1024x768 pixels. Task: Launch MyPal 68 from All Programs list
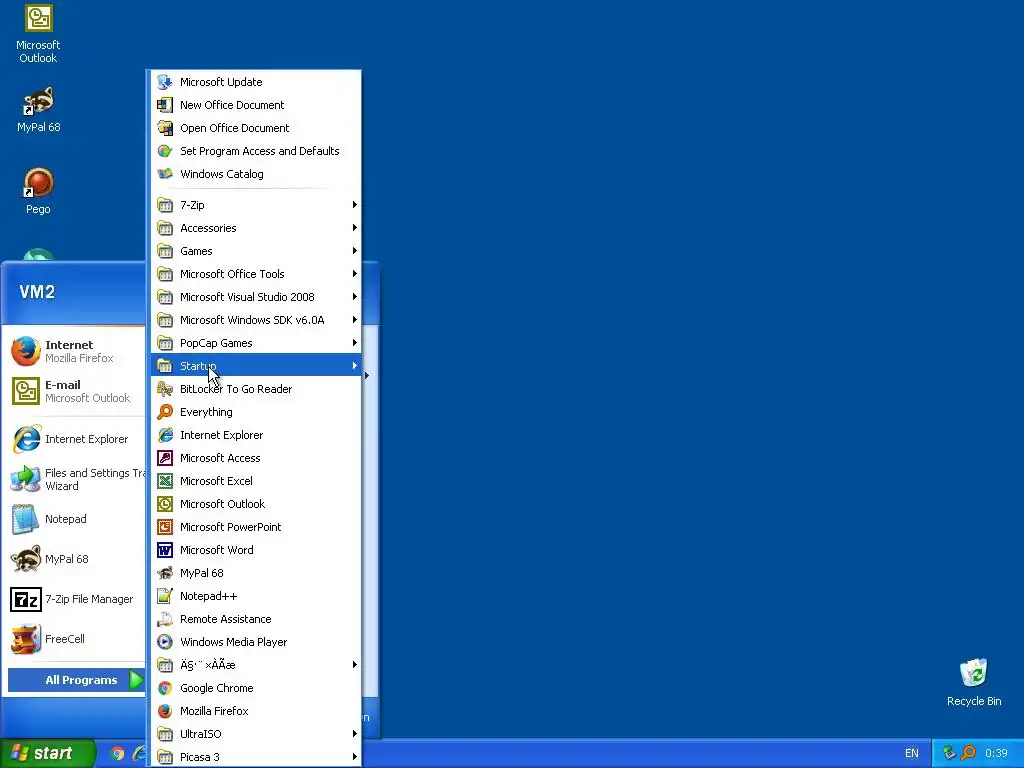tap(256, 573)
